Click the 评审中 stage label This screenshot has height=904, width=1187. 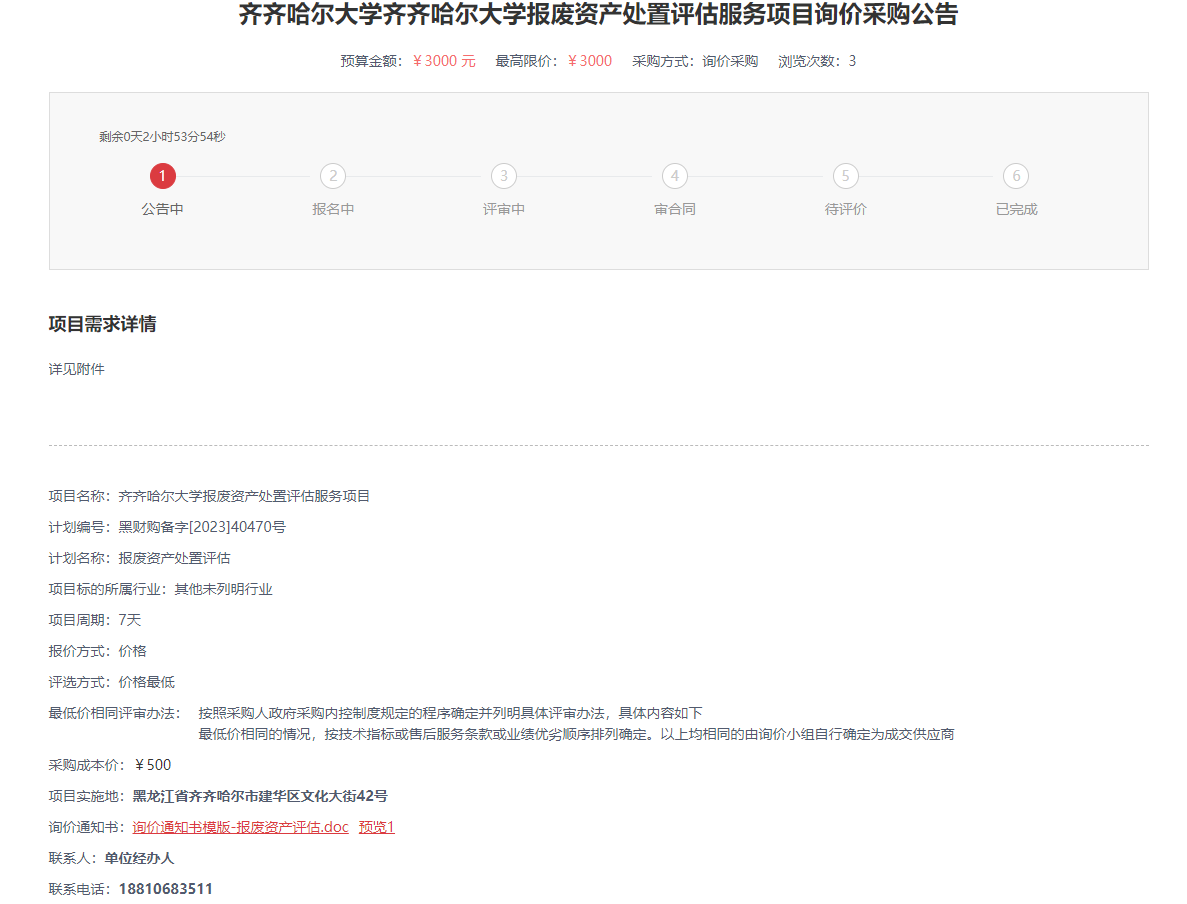click(x=504, y=210)
